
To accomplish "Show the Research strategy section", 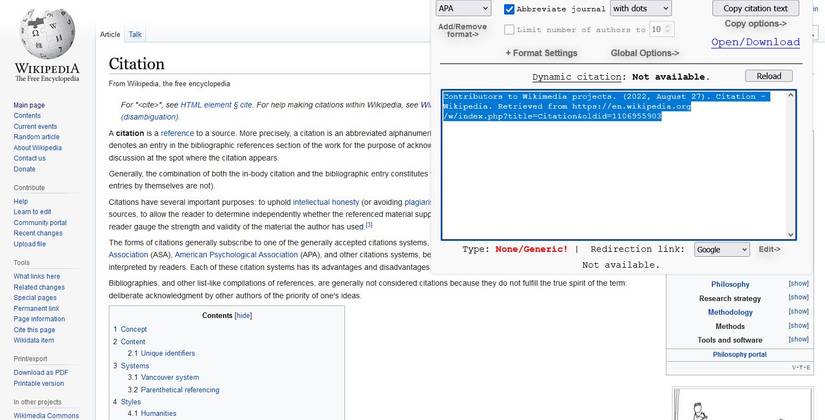I will point(798,297).
